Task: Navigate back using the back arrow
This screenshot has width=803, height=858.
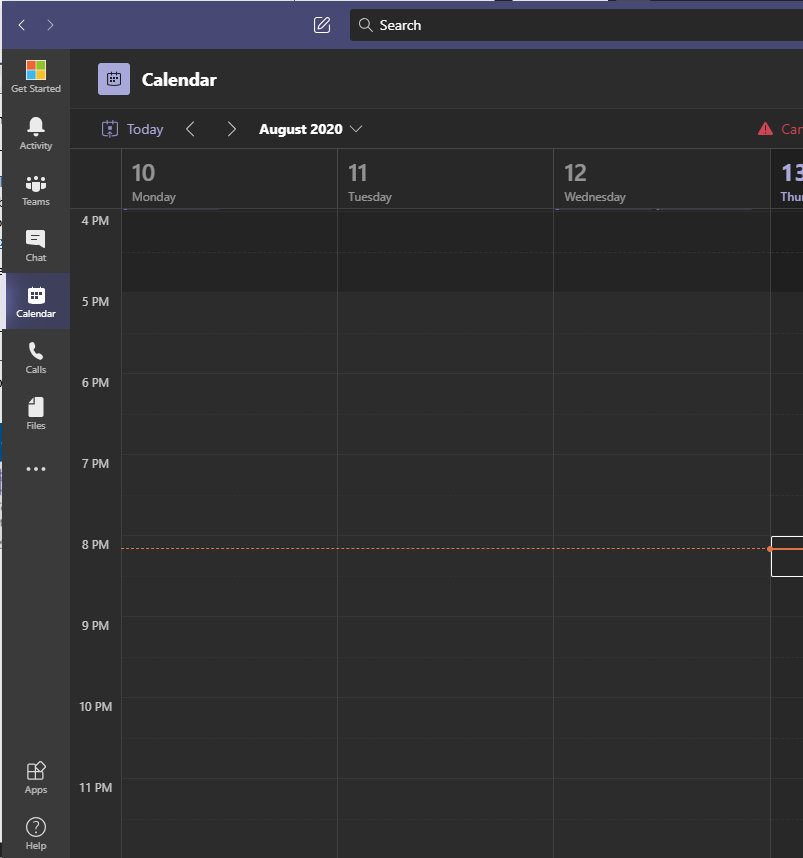Action: click(x=22, y=25)
